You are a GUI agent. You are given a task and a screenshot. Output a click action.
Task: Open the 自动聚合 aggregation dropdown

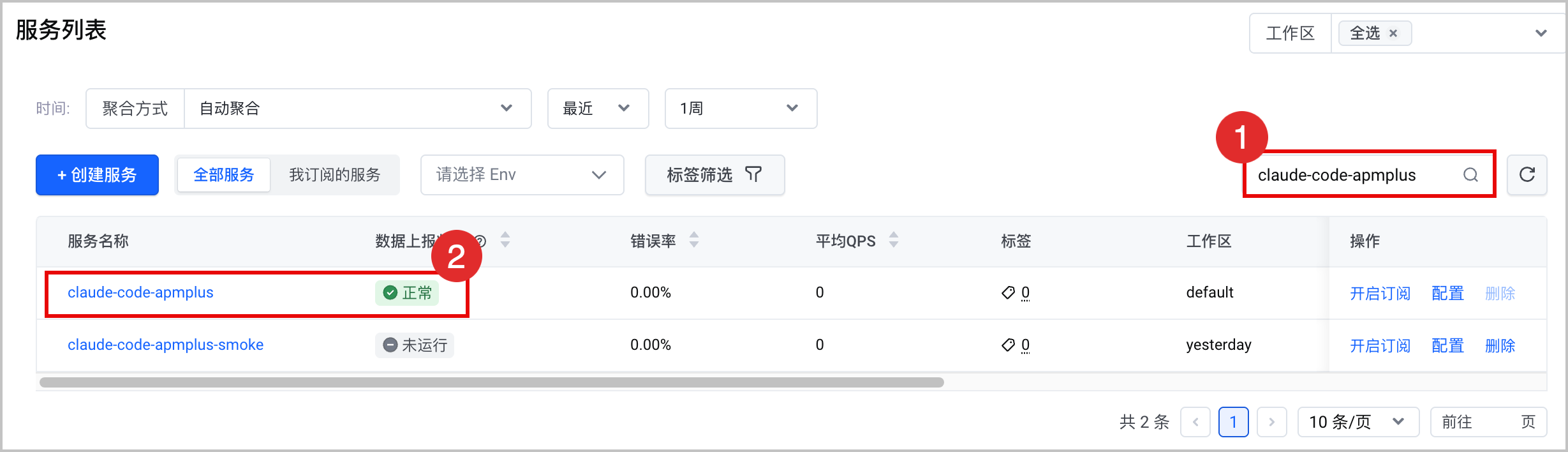(x=358, y=109)
